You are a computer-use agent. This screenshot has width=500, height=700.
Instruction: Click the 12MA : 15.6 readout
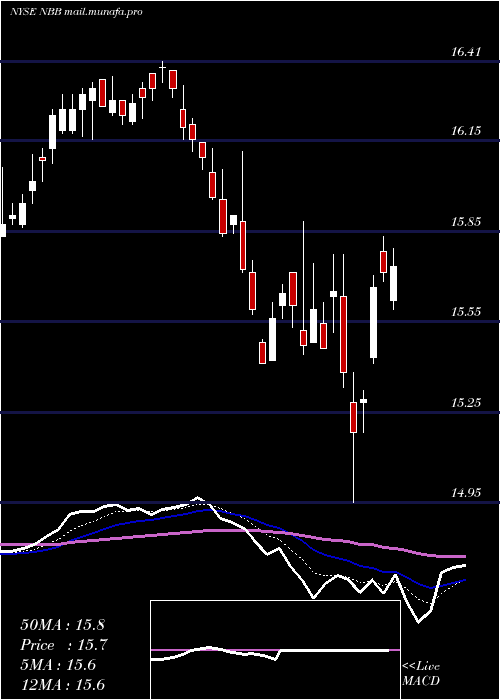click(65, 685)
